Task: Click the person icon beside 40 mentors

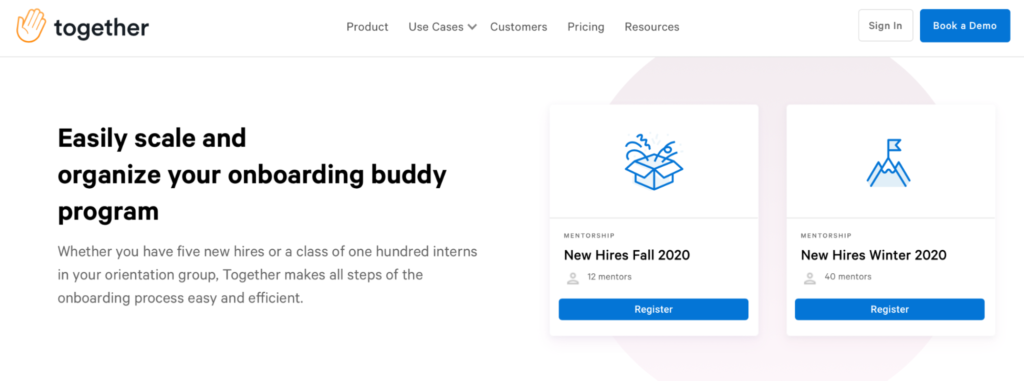Action: tap(810, 278)
